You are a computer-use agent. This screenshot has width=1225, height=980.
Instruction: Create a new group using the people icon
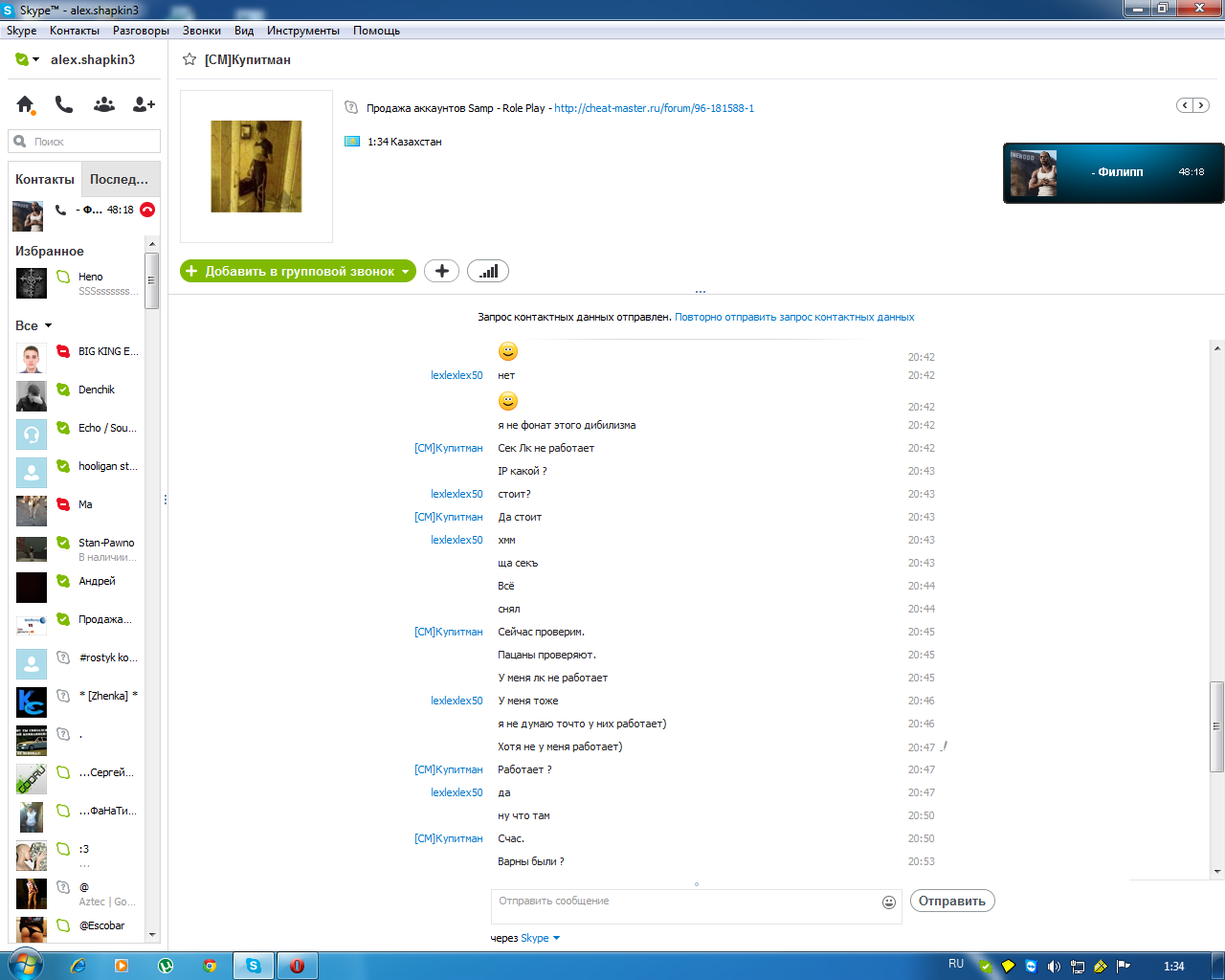[x=104, y=104]
